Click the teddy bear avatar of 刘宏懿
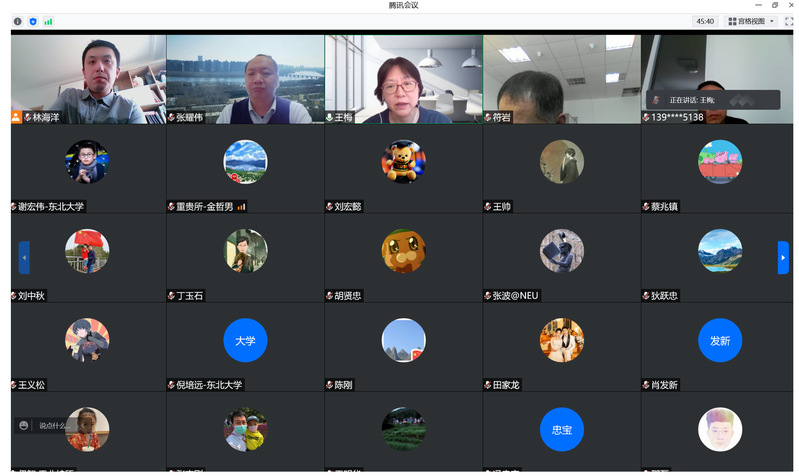This screenshot has width=799, height=476. pos(403,161)
